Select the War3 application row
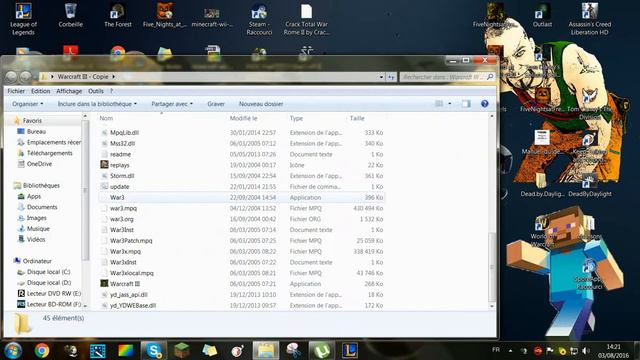Screen dimensions: 640x360 [x=241, y=197]
